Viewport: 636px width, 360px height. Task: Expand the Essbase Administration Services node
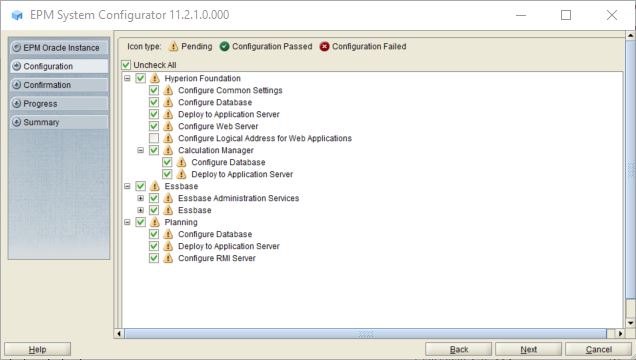click(x=140, y=198)
